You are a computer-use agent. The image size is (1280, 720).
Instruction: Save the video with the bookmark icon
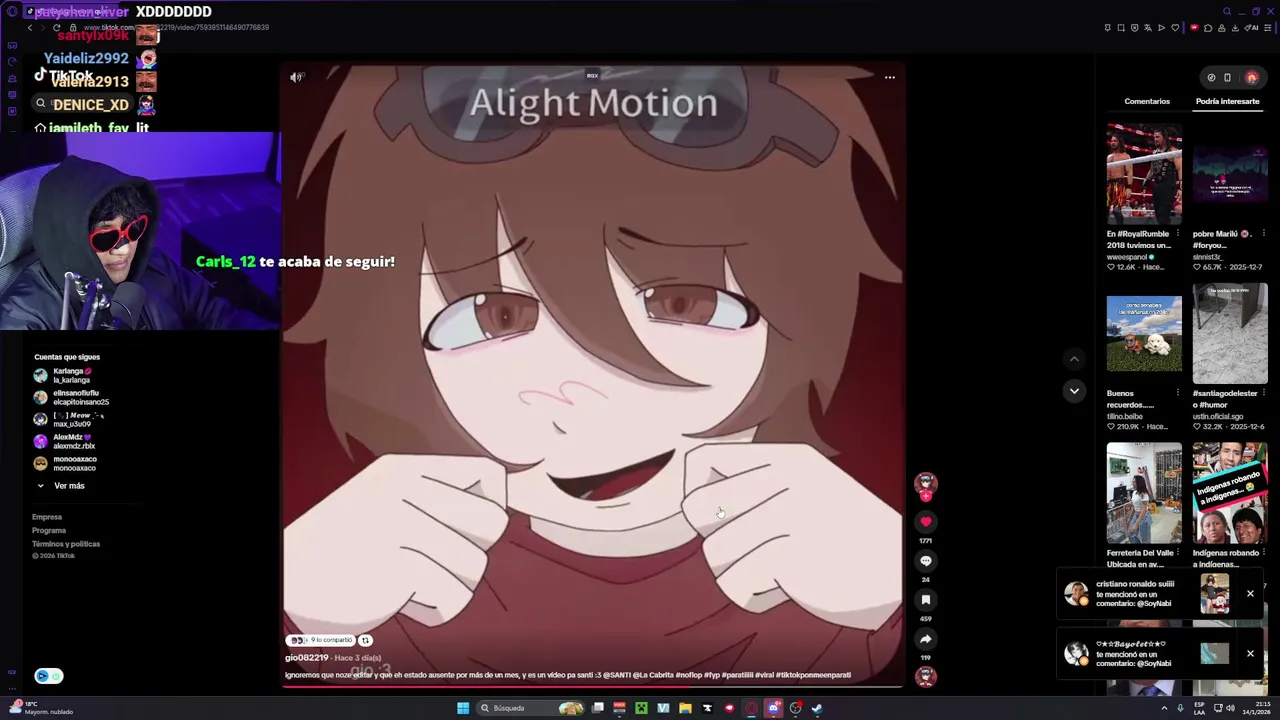(925, 600)
